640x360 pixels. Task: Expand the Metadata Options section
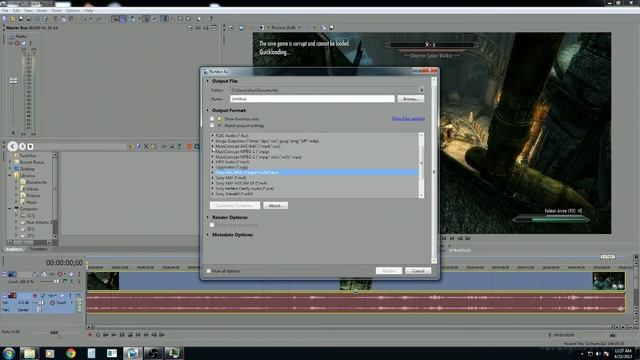coord(207,235)
